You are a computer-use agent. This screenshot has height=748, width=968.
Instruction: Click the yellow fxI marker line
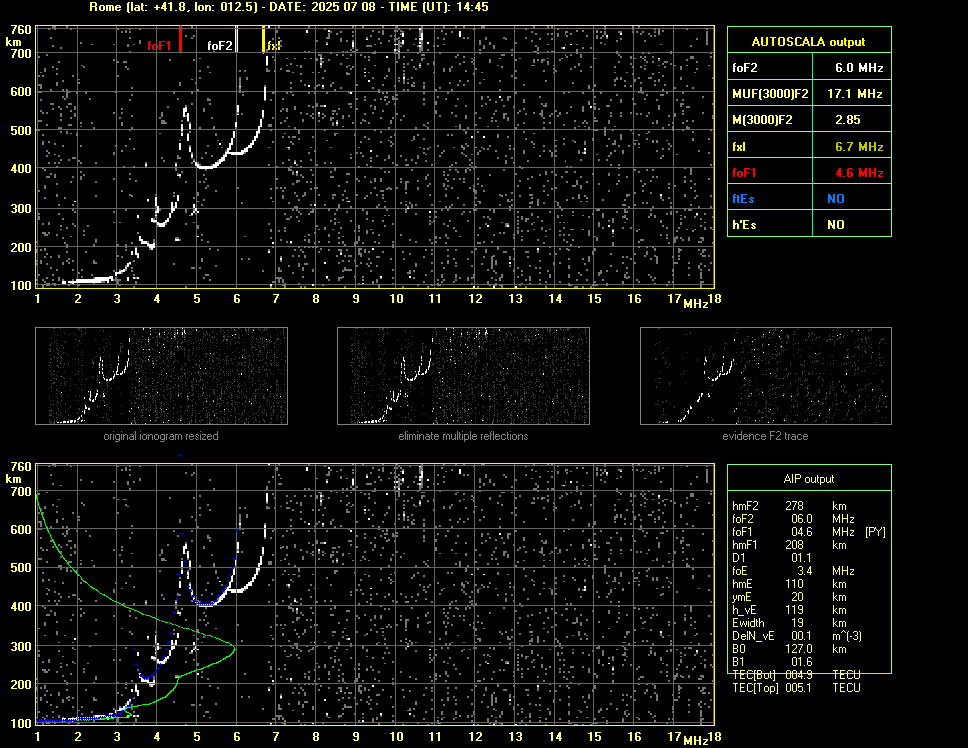coord(264,39)
